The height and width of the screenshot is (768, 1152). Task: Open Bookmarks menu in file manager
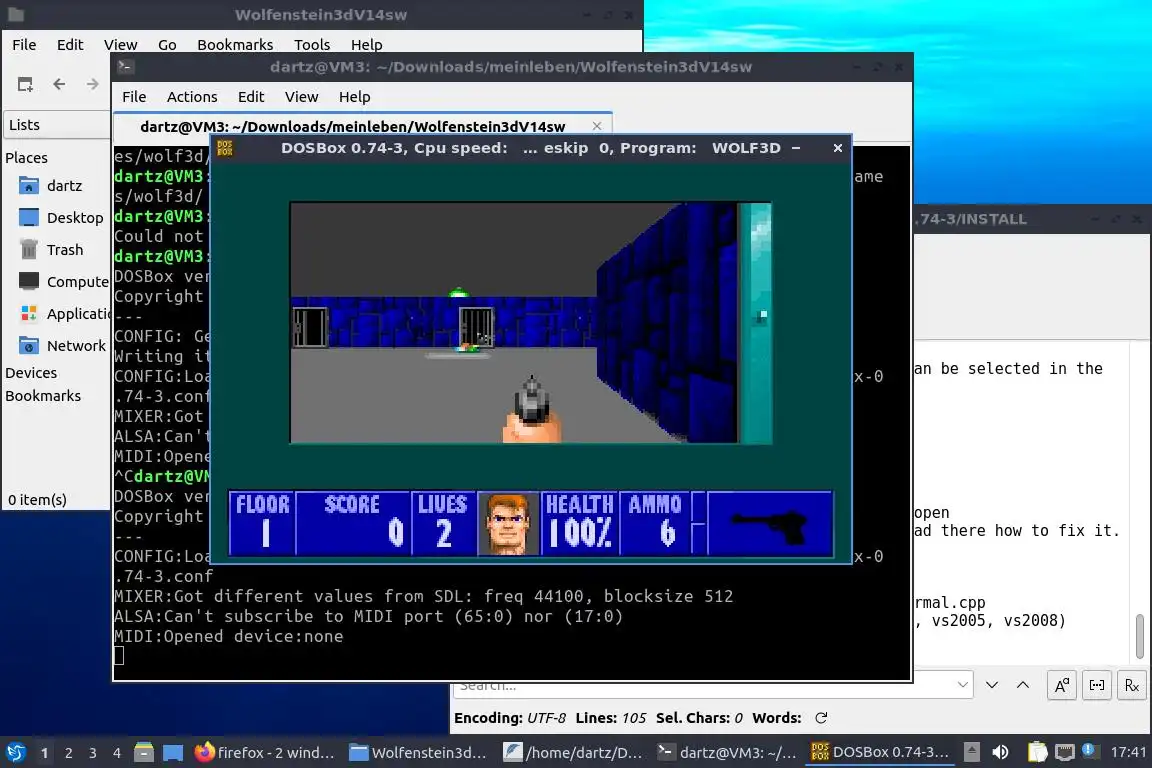235,45
